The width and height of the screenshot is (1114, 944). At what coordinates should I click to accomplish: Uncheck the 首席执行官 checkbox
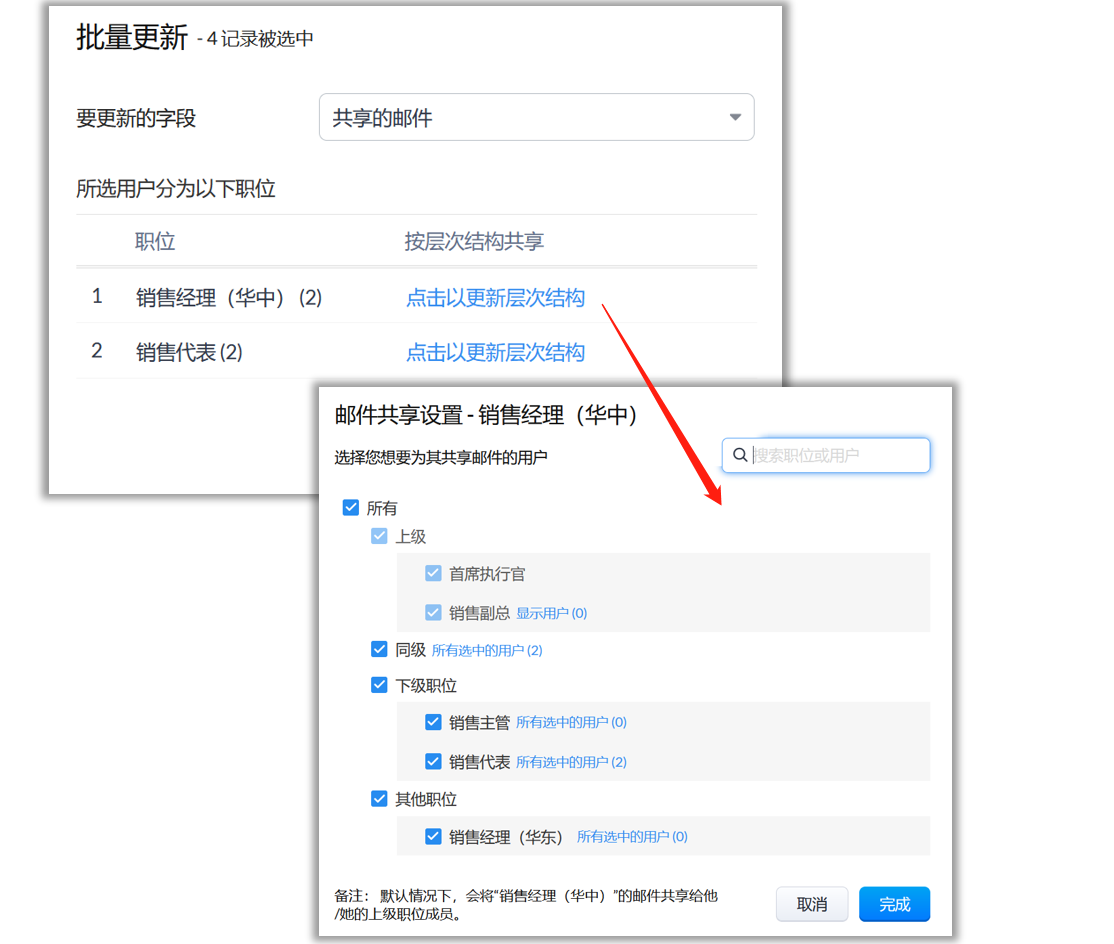433,574
